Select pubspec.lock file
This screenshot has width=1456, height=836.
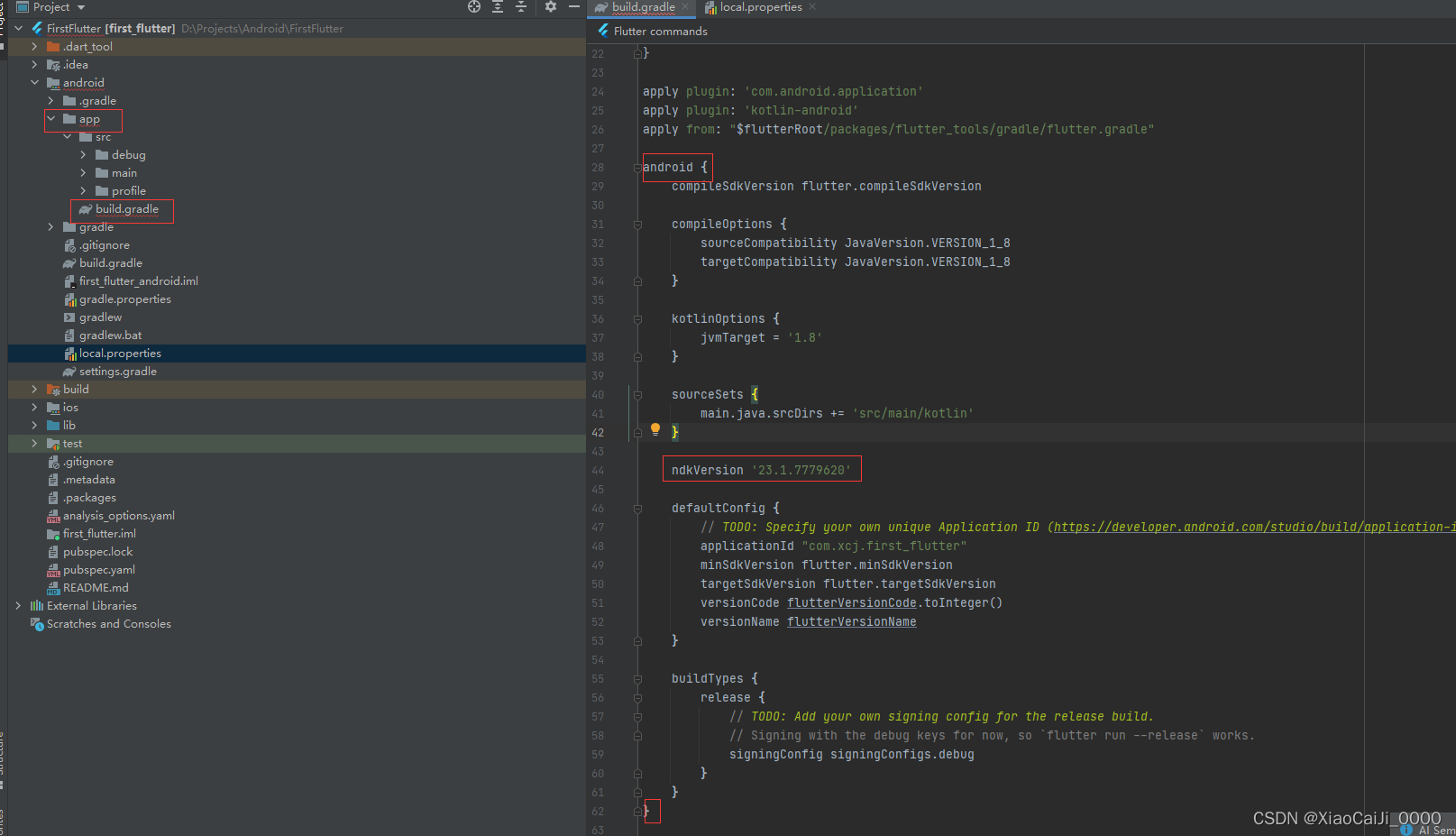[97, 552]
